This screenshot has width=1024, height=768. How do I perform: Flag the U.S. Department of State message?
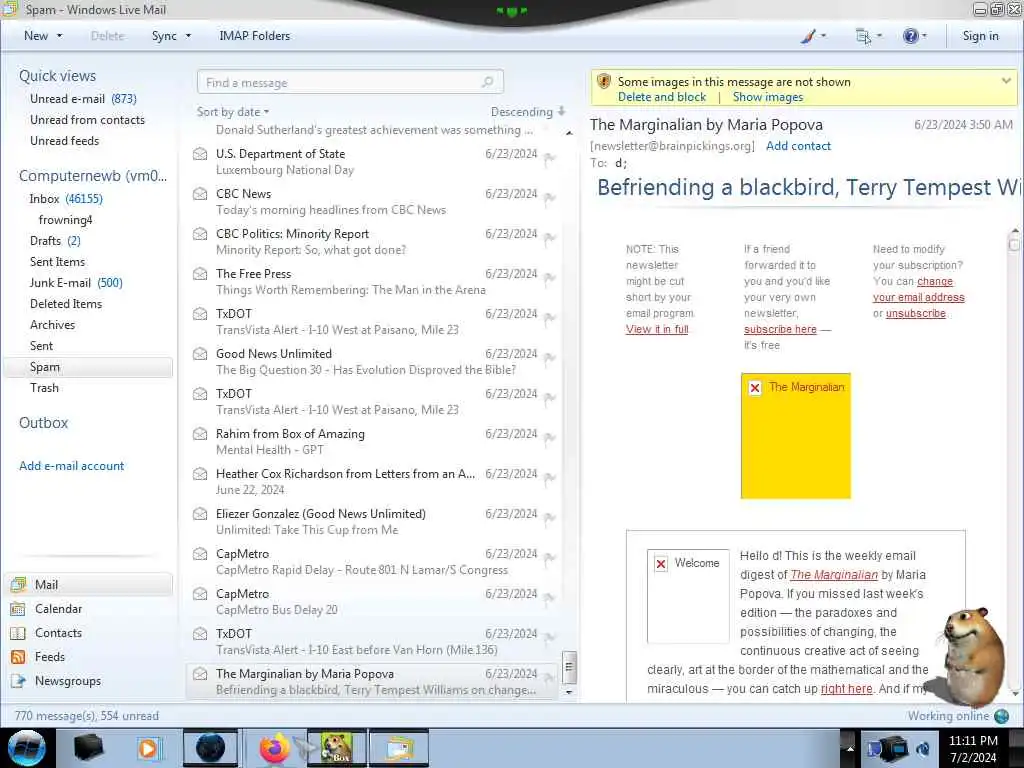(x=549, y=159)
